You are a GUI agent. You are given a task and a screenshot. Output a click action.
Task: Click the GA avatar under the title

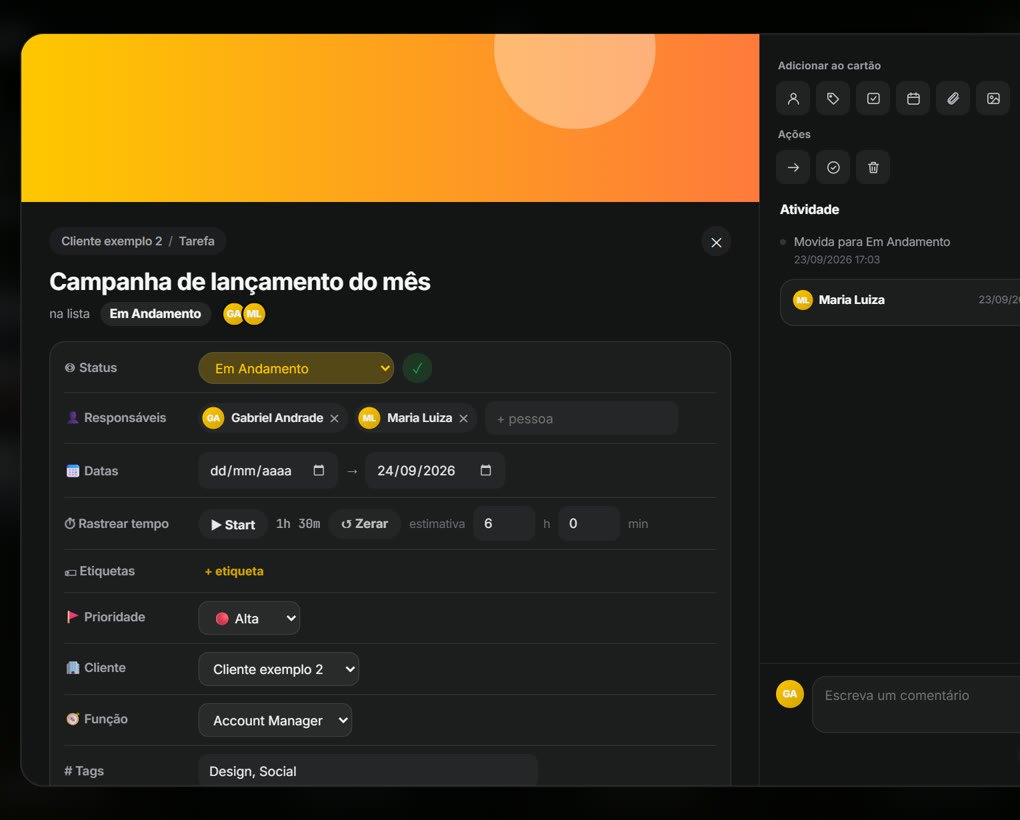[233, 314]
